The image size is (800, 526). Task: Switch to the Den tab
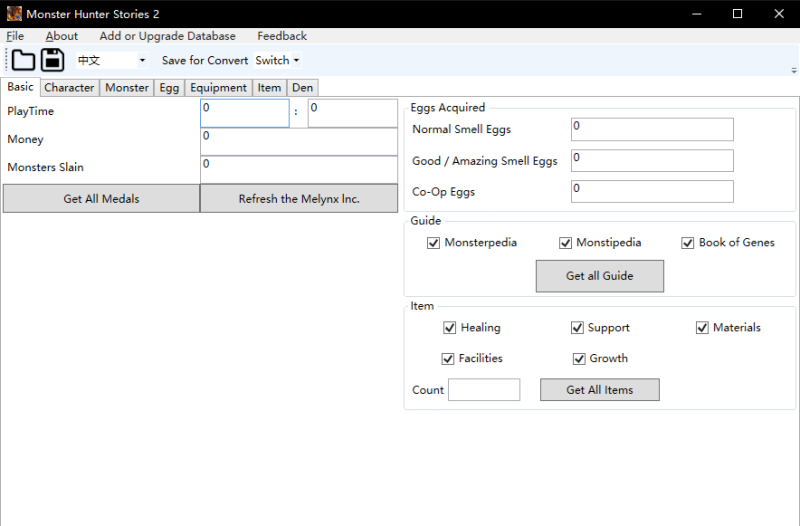[x=303, y=88]
